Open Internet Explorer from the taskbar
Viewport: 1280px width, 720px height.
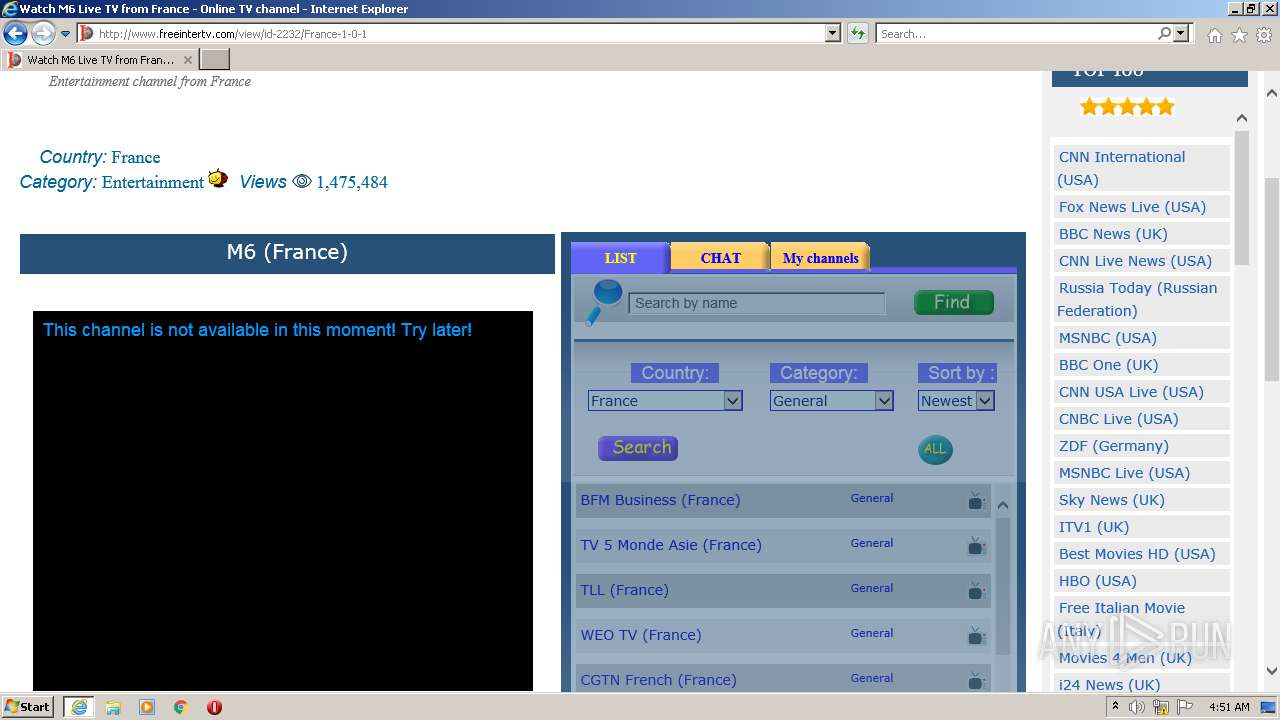pos(78,706)
